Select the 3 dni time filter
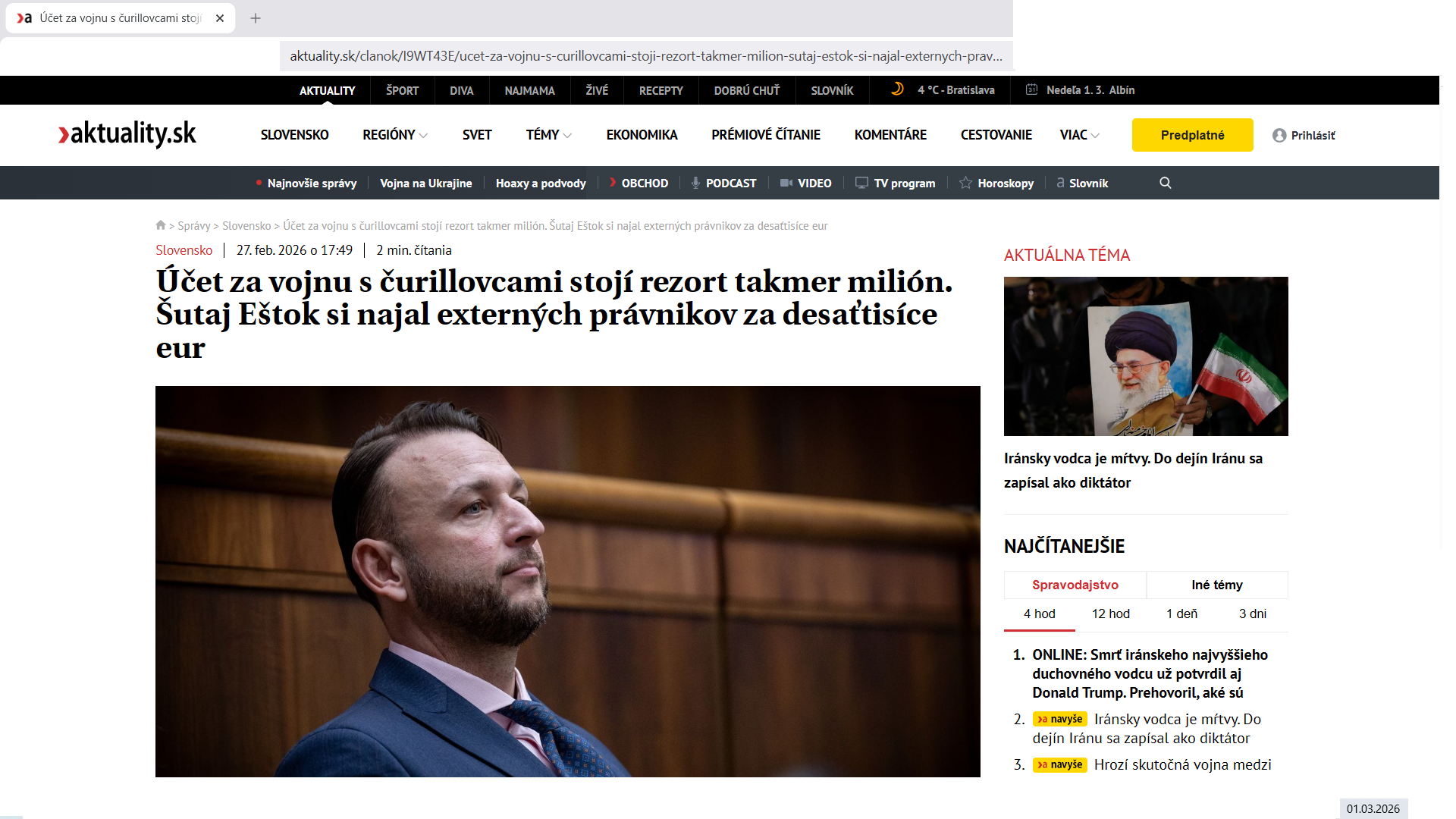 (1252, 613)
